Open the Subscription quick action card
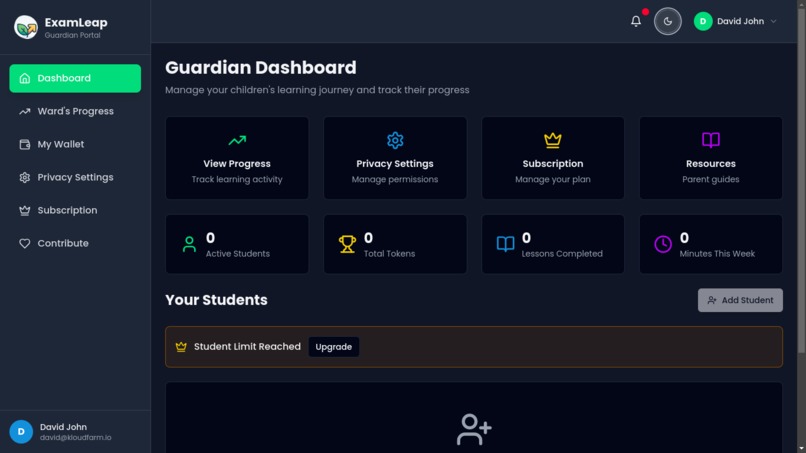The height and width of the screenshot is (453, 806). click(x=553, y=158)
